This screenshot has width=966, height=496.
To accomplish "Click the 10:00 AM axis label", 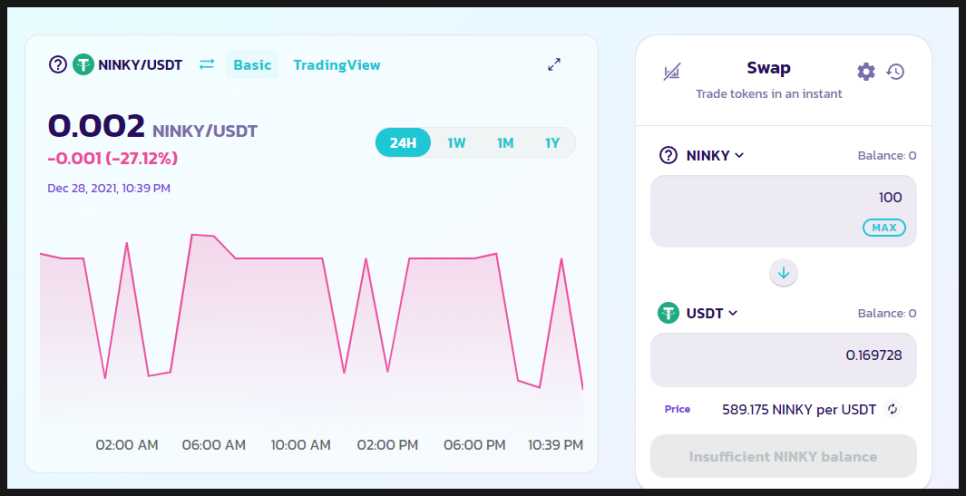I will tap(301, 445).
